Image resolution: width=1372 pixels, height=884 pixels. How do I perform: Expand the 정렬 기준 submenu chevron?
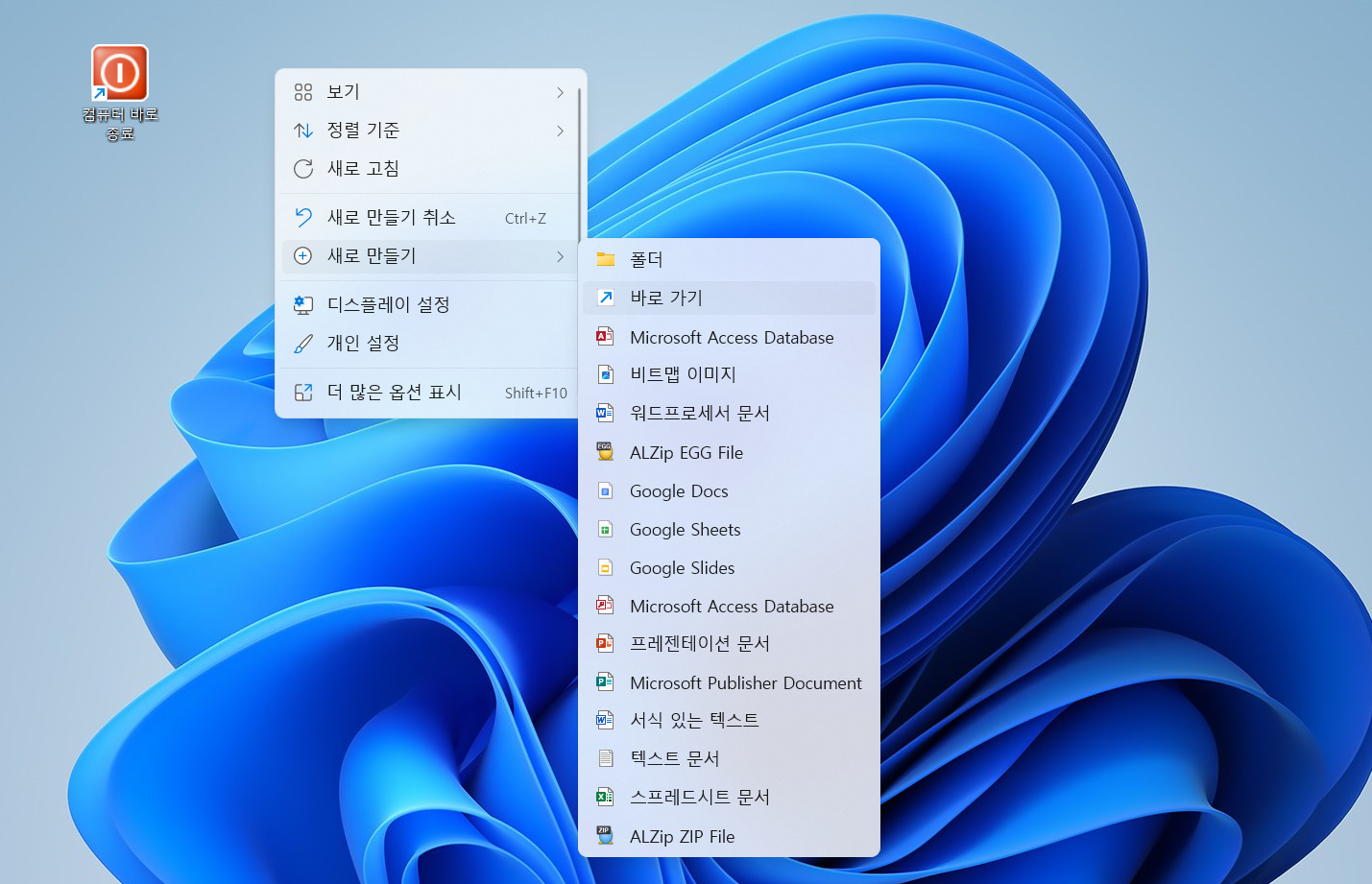coord(561,131)
